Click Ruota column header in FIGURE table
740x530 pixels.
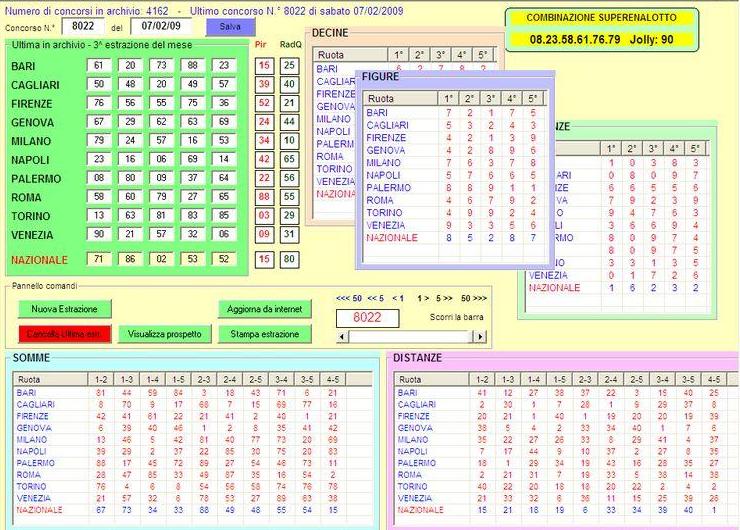[x=400, y=99]
